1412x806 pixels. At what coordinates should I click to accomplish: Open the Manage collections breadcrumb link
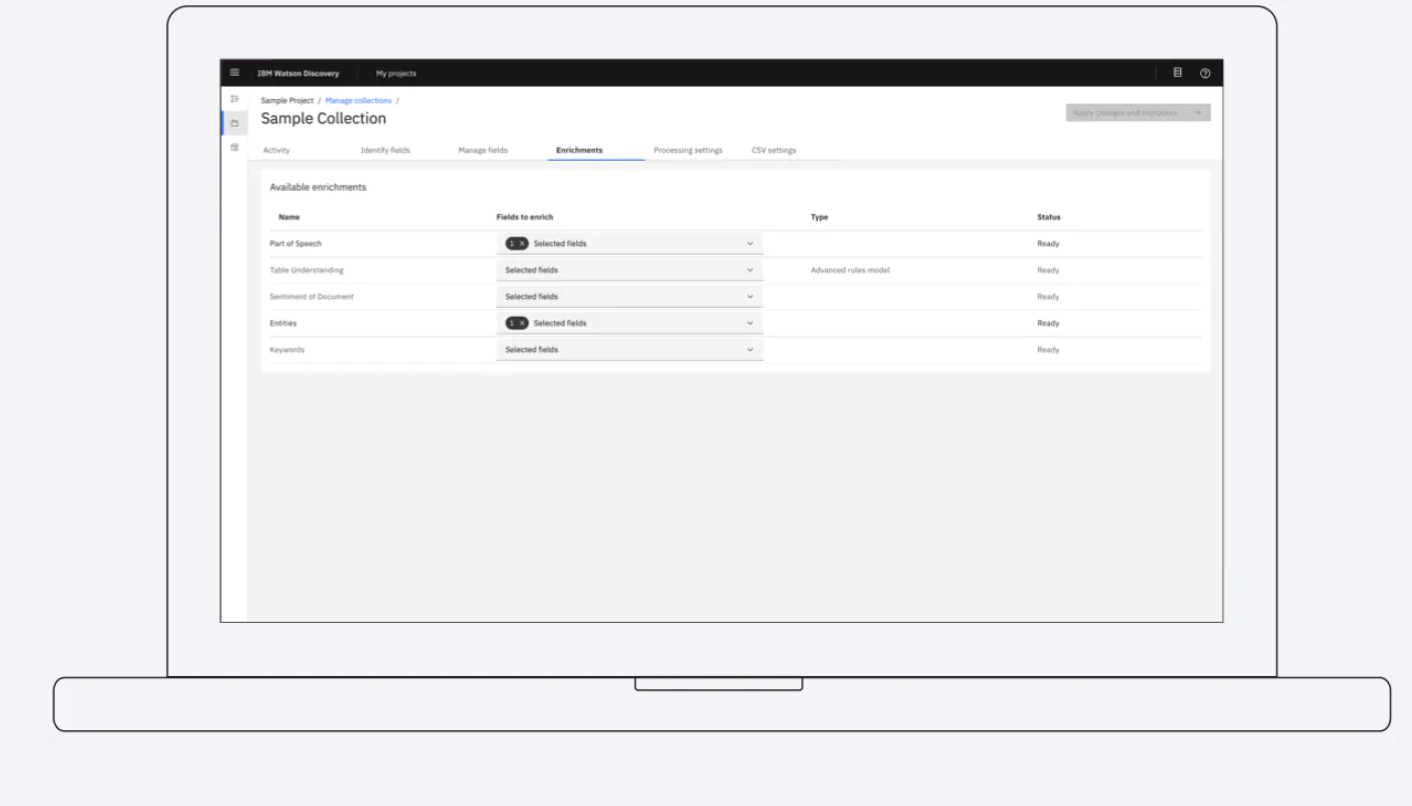click(x=358, y=100)
